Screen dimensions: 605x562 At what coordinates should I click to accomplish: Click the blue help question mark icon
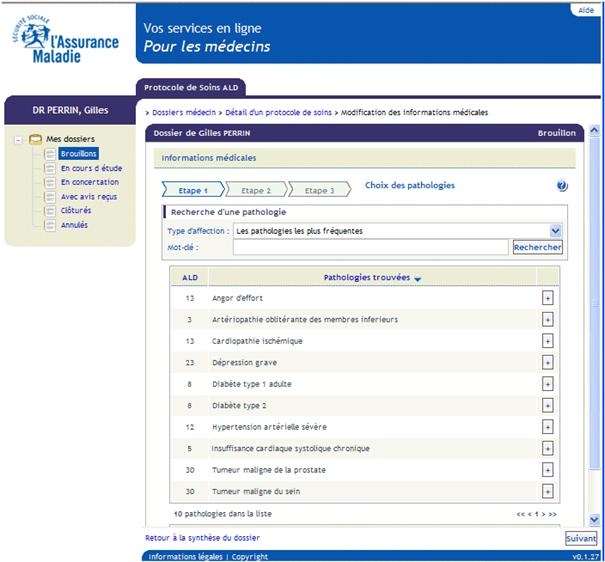pos(562,186)
